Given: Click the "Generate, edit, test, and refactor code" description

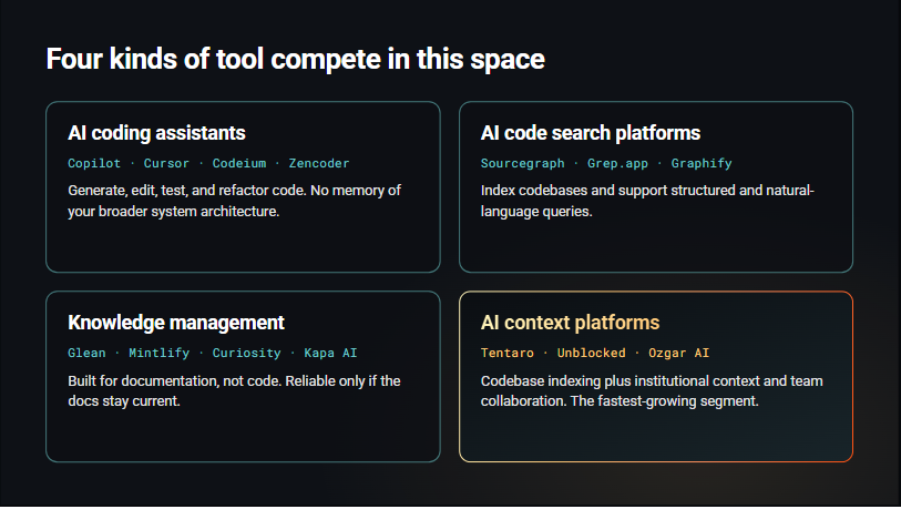Looking at the screenshot, I should [234, 201].
